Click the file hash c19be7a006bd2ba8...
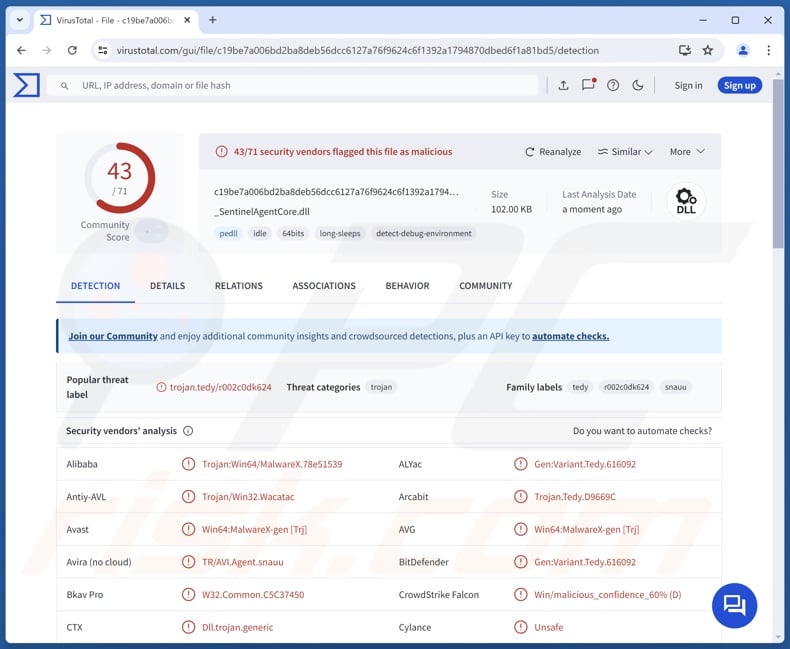The width and height of the screenshot is (790, 649). pos(336,192)
